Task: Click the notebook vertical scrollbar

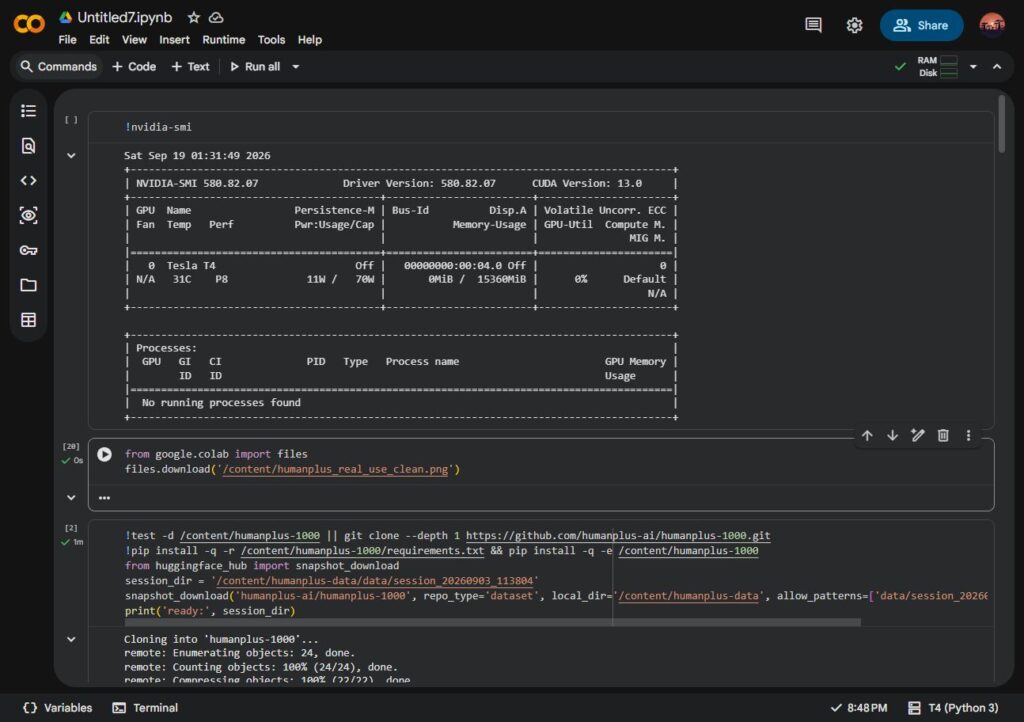Action: click(x=1002, y=124)
